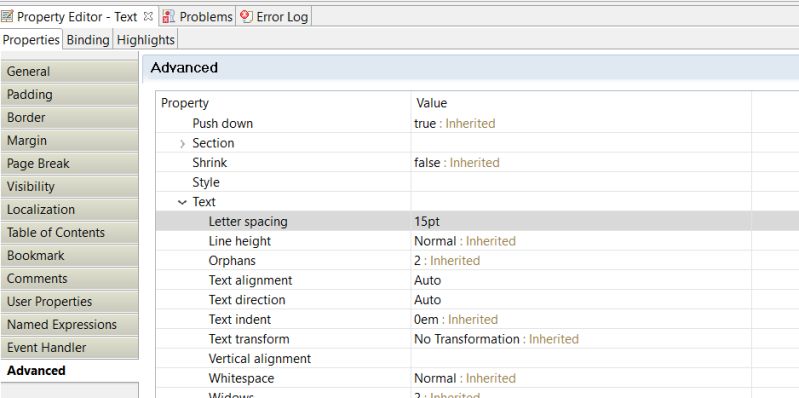Select the Advanced category
The height and width of the screenshot is (398, 799).
point(69,370)
